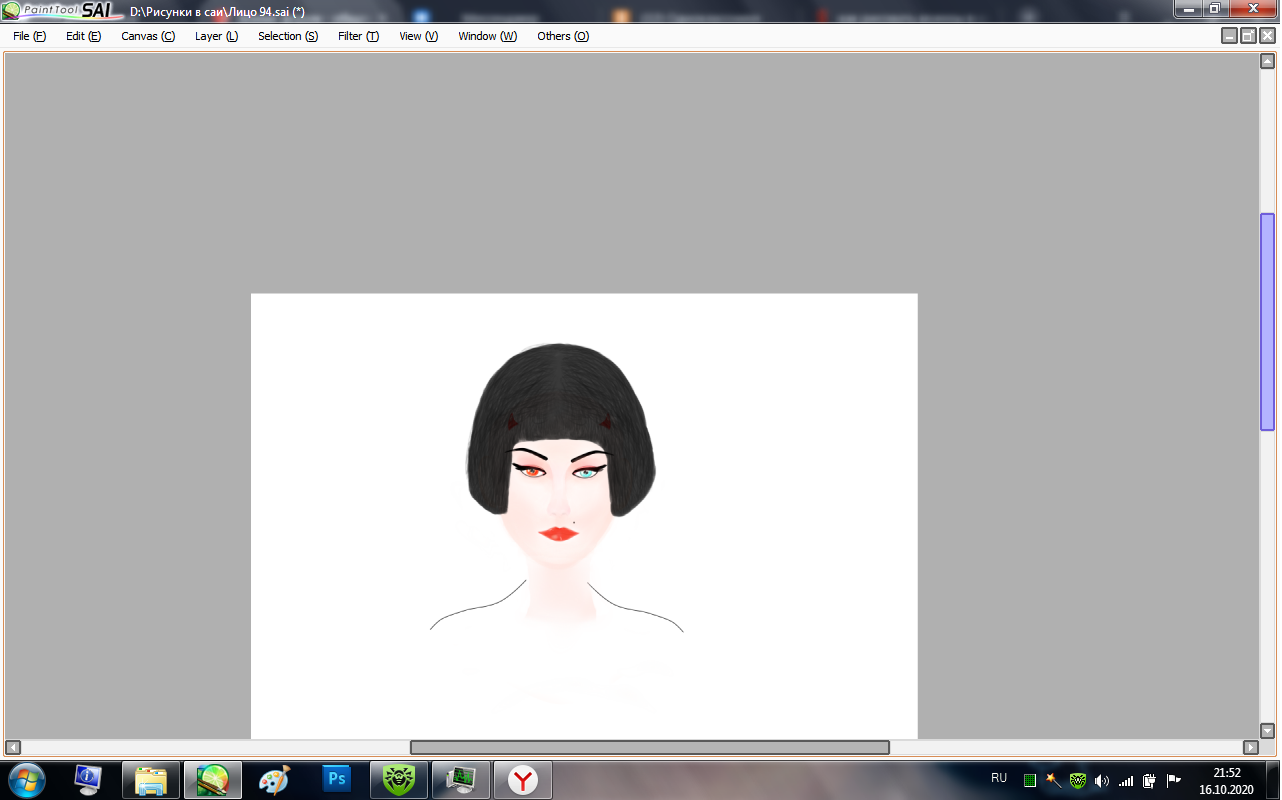Open Windows Start menu orb
The image size is (1282, 800).
point(27,779)
